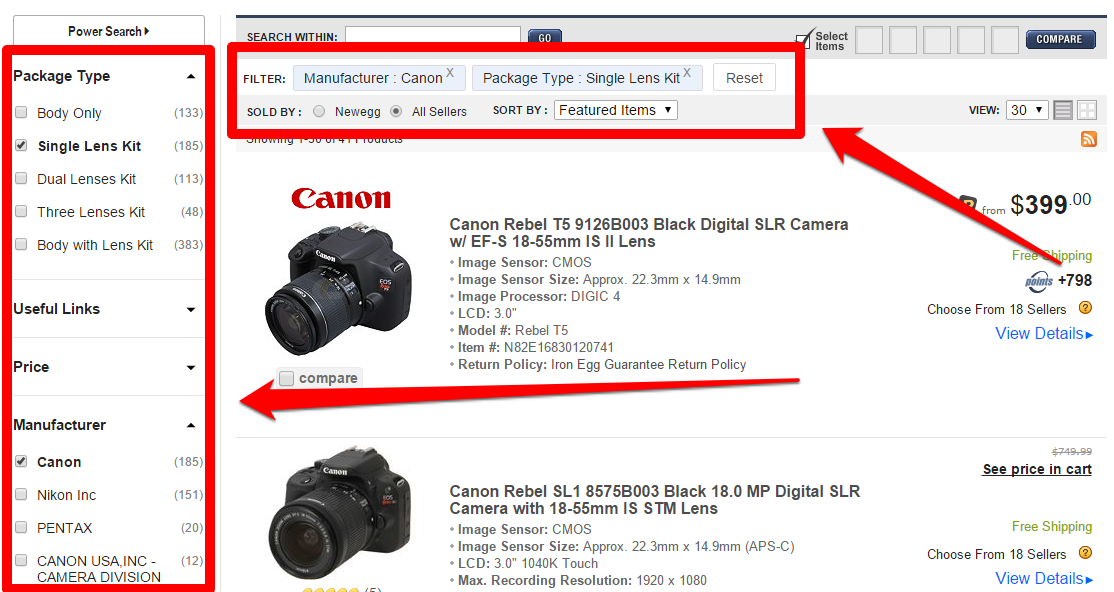Uncheck Single Lens Kit checkbox
This screenshot has width=1114, height=592.
pos(21,145)
